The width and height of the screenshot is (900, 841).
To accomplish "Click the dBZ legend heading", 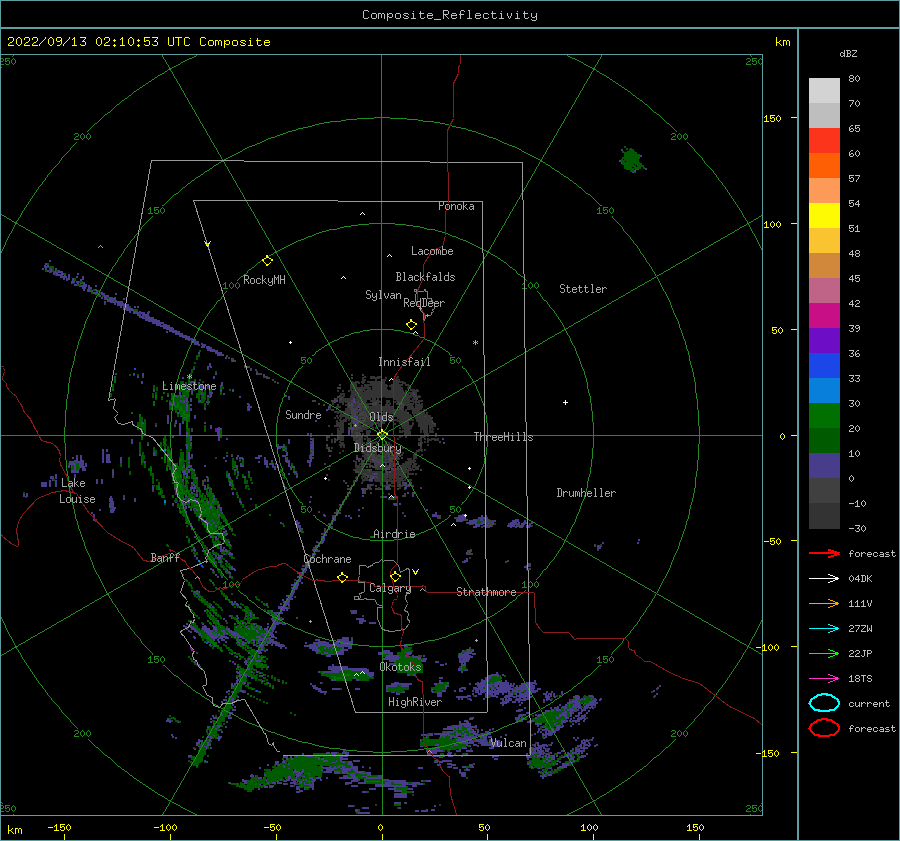I will [848, 54].
